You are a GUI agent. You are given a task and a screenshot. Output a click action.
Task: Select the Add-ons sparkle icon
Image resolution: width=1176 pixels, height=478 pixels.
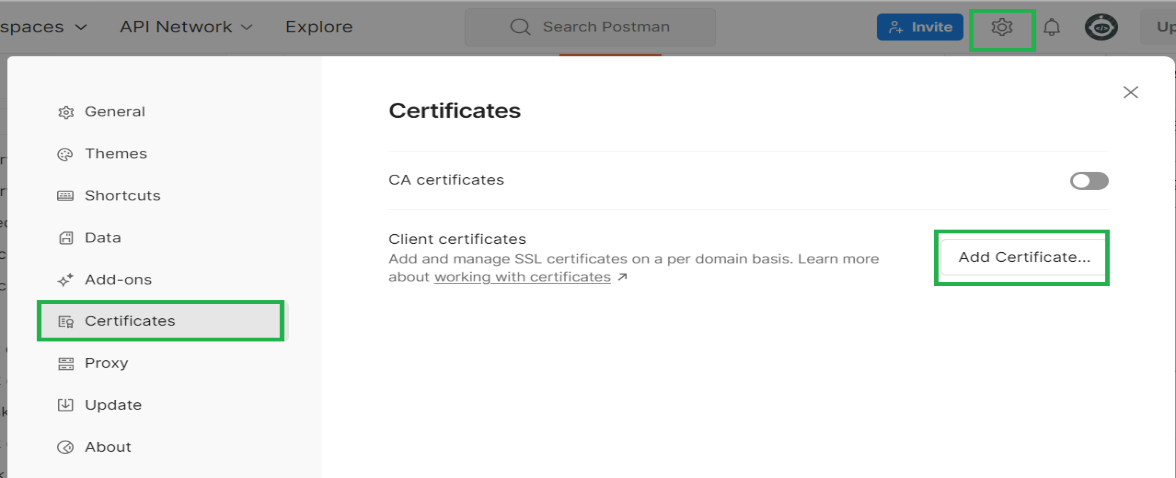point(66,280)
